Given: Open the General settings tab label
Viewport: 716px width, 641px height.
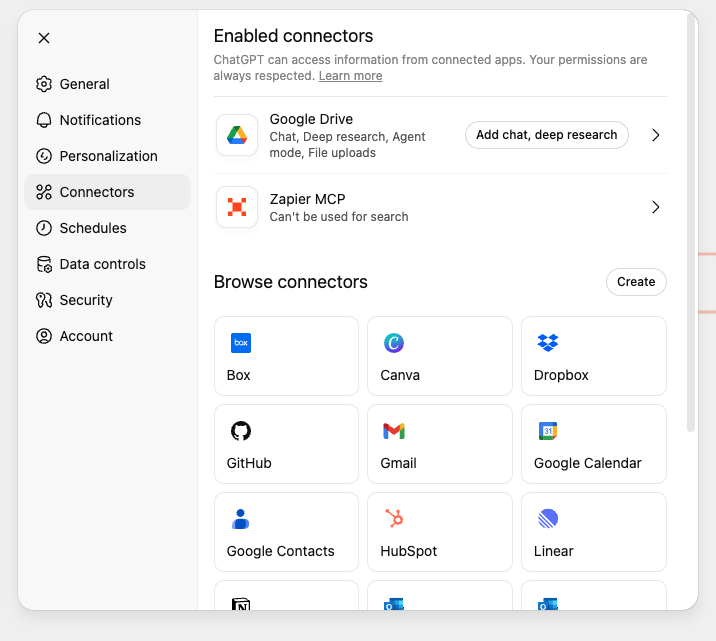Looking at the screenshot, I should tap(84, 84).
